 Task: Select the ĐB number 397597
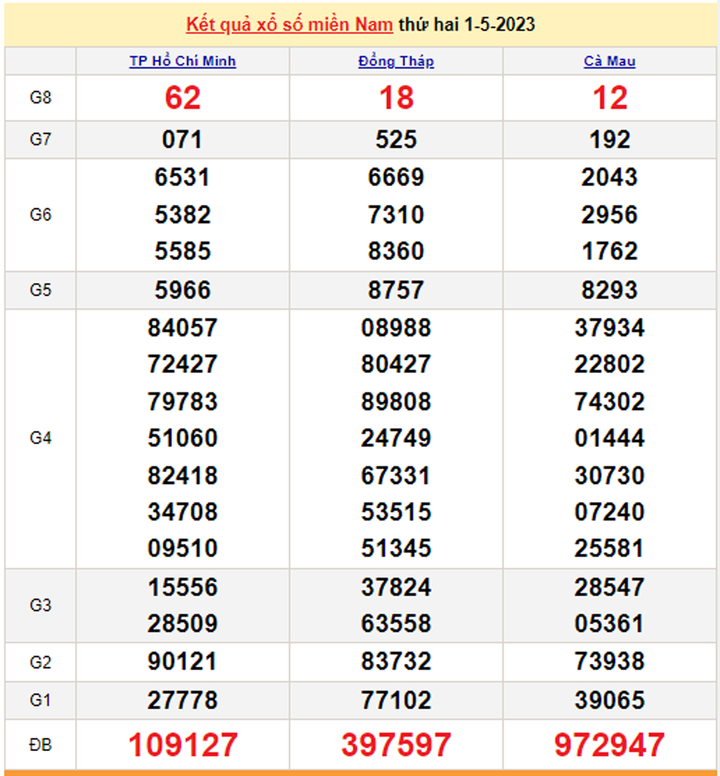click(396, 745)
